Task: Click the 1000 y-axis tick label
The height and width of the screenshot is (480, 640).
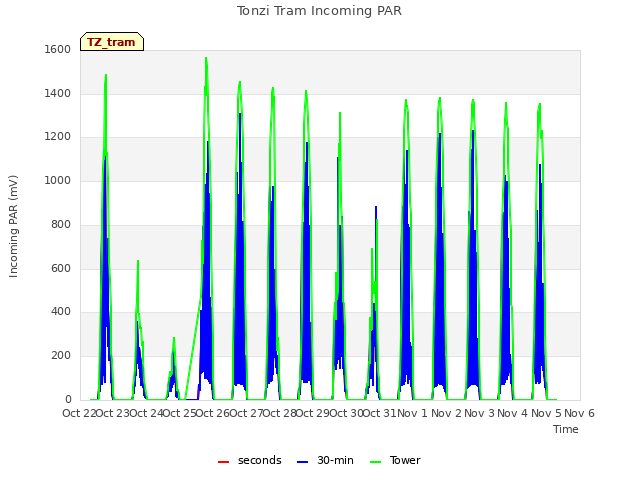Action: [x=58, y=180]
